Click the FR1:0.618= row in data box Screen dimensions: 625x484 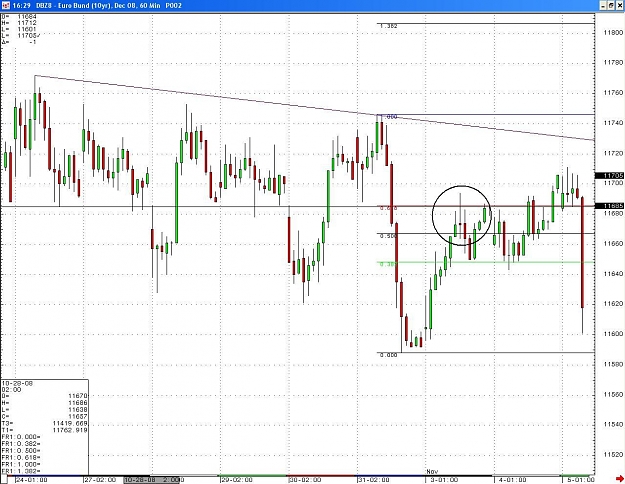coord(21,457)
